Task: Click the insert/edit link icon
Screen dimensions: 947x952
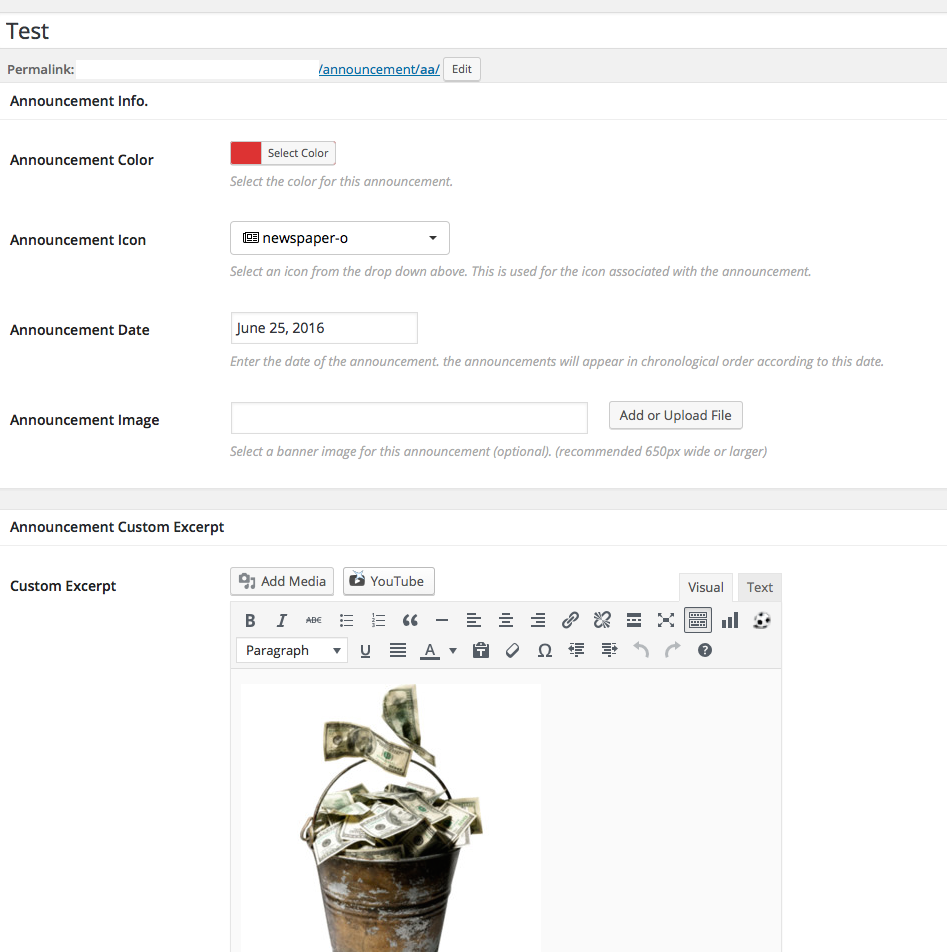Action: click(x=570, y=621)
